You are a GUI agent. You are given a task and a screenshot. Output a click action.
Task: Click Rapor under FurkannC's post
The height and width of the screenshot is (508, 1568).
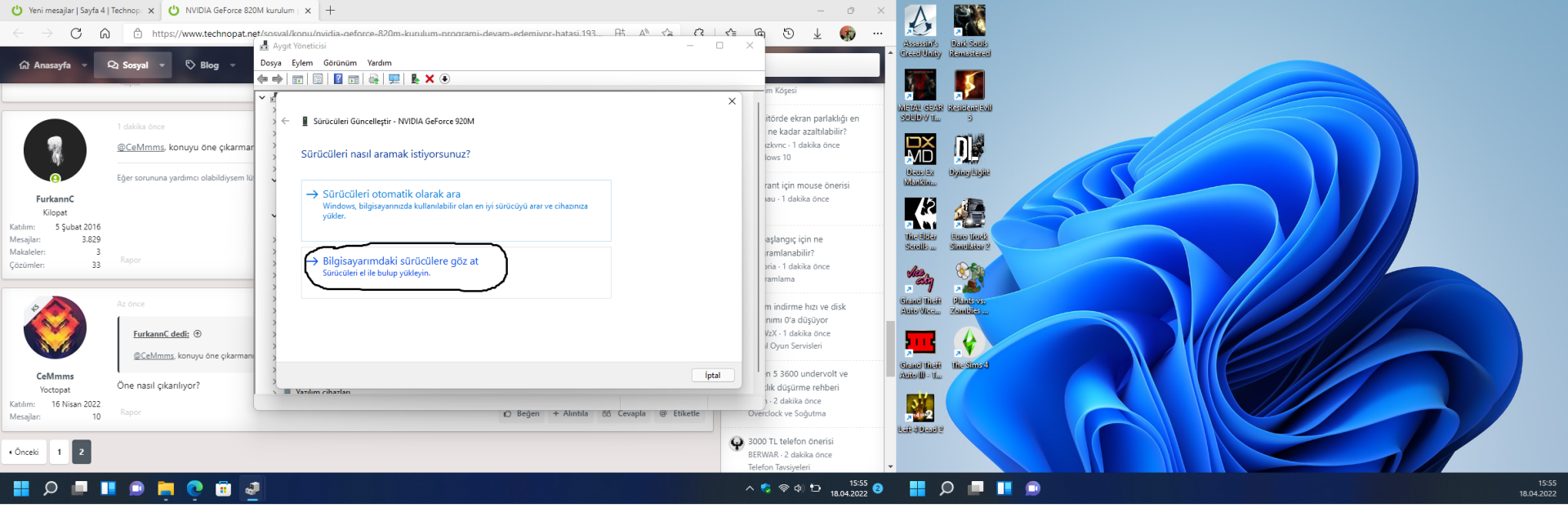(x=131, y=260)
